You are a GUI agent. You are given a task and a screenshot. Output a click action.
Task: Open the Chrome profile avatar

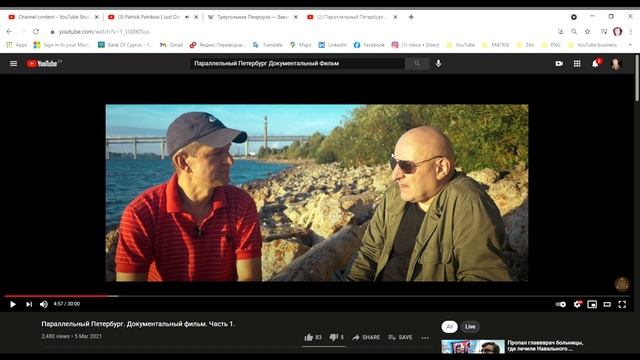[x=617, y=31]
